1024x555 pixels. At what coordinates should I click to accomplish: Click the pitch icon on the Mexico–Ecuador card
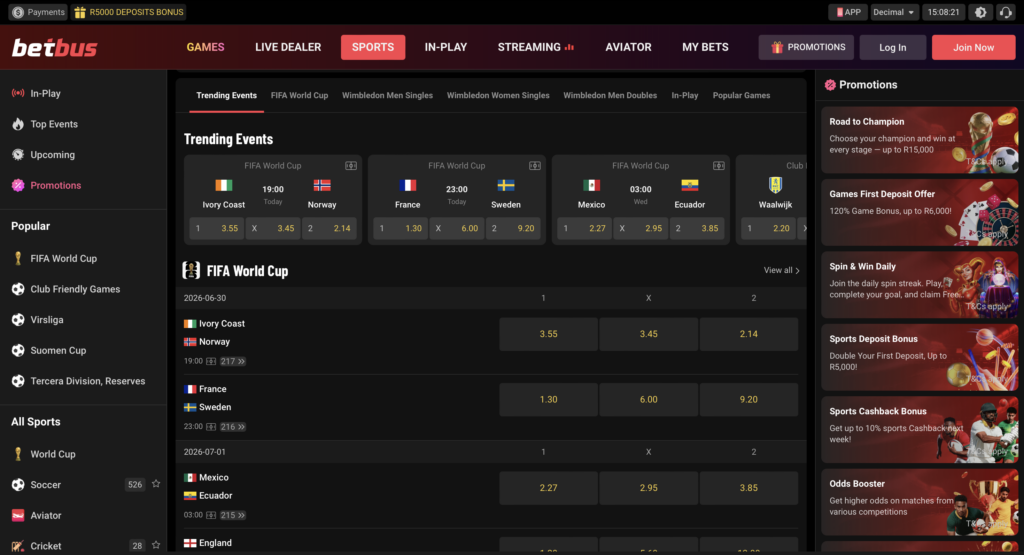[x=718, y=166]
